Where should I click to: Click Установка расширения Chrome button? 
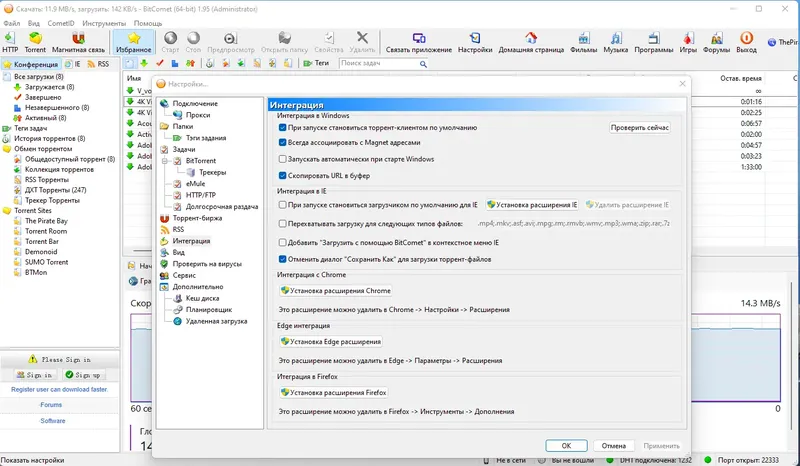[335, 291]
